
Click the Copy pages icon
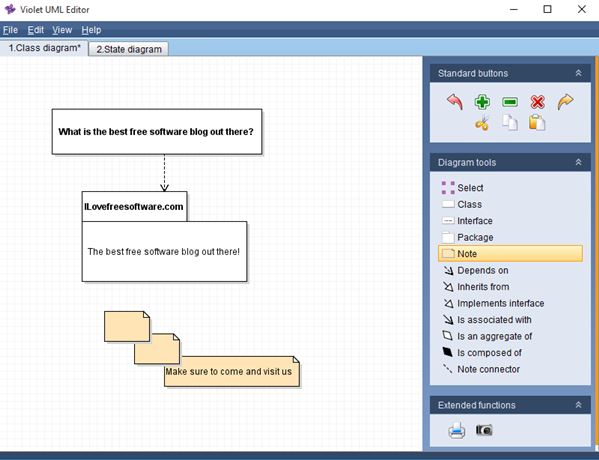(x=510, y=123)
